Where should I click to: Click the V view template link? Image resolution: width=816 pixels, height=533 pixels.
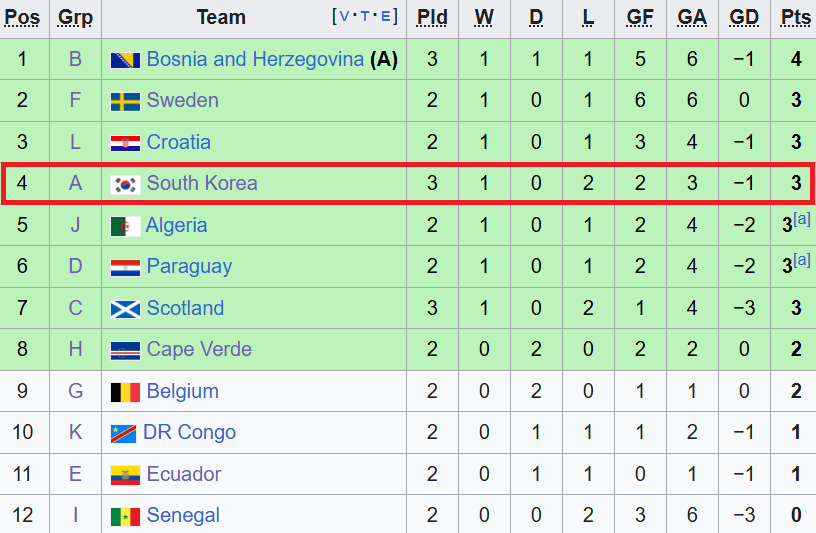[x=344, y=17]
